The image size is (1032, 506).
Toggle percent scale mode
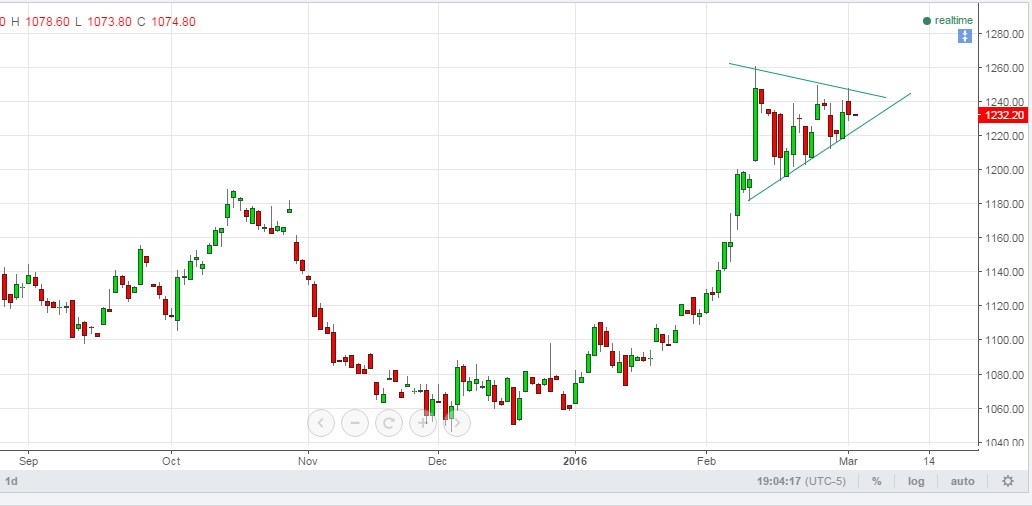[877, 482]
